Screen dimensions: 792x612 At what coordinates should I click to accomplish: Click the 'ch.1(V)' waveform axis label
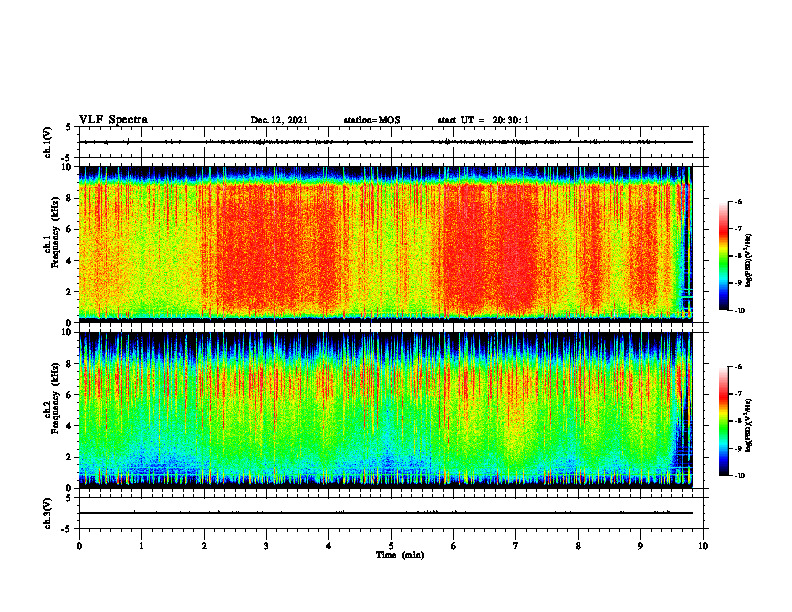(47, 142)
